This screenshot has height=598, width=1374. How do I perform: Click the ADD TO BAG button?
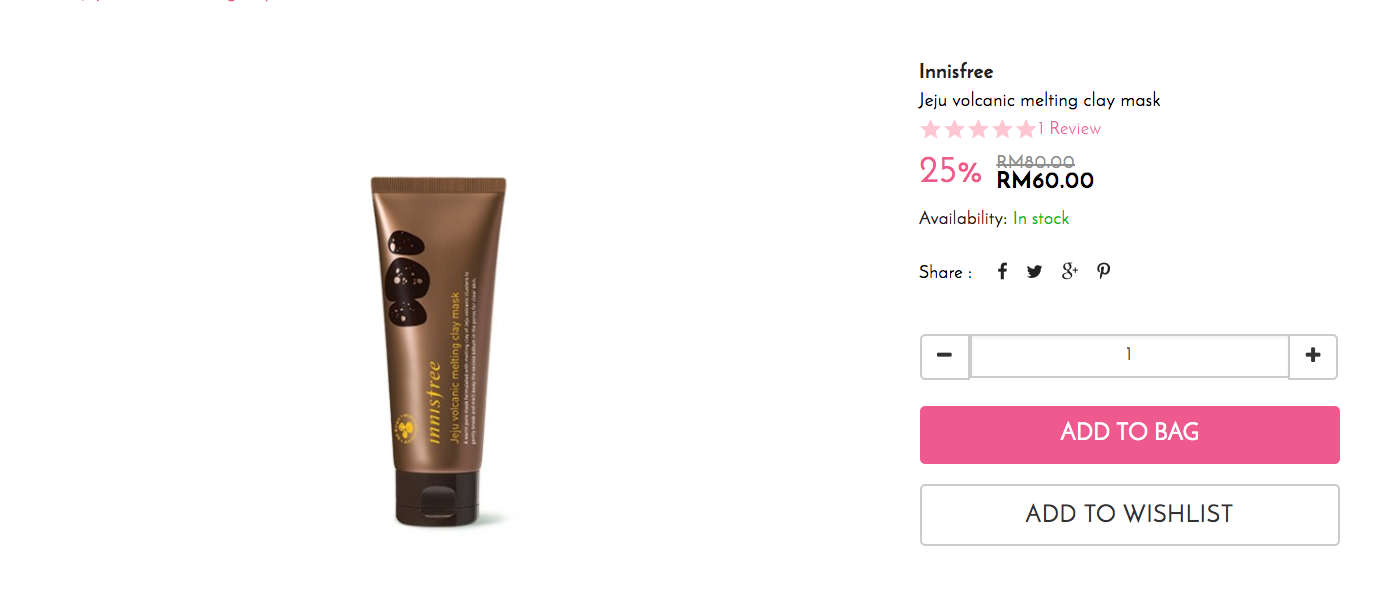point(1129,434)
